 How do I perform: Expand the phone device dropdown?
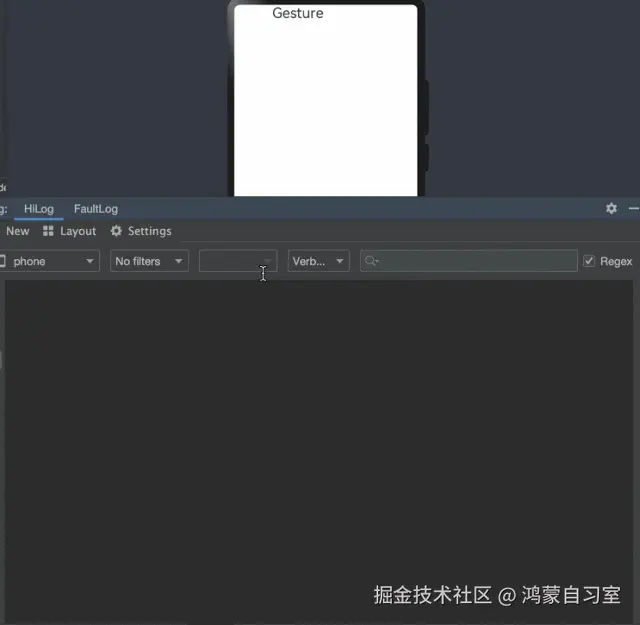click(48, 261)
